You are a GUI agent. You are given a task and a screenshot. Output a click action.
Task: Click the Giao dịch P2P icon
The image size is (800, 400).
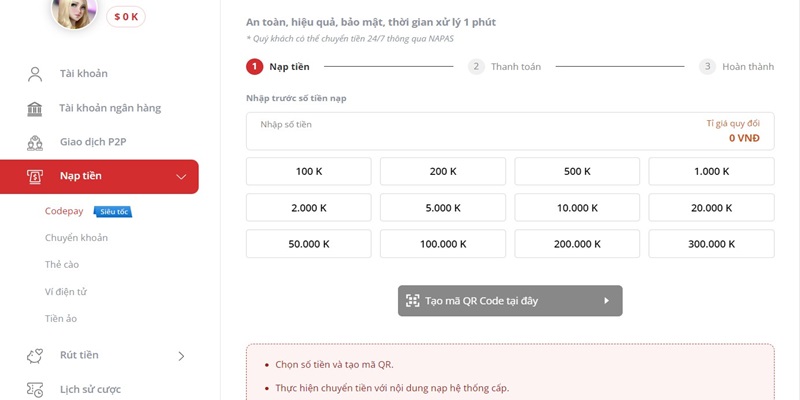click(35, 142)
